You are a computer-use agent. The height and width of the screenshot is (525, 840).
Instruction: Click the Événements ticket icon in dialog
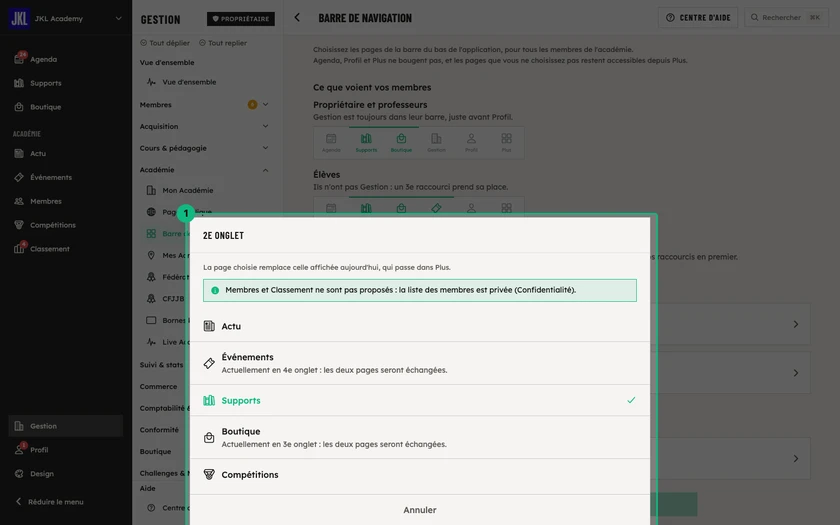coord(209,363)
